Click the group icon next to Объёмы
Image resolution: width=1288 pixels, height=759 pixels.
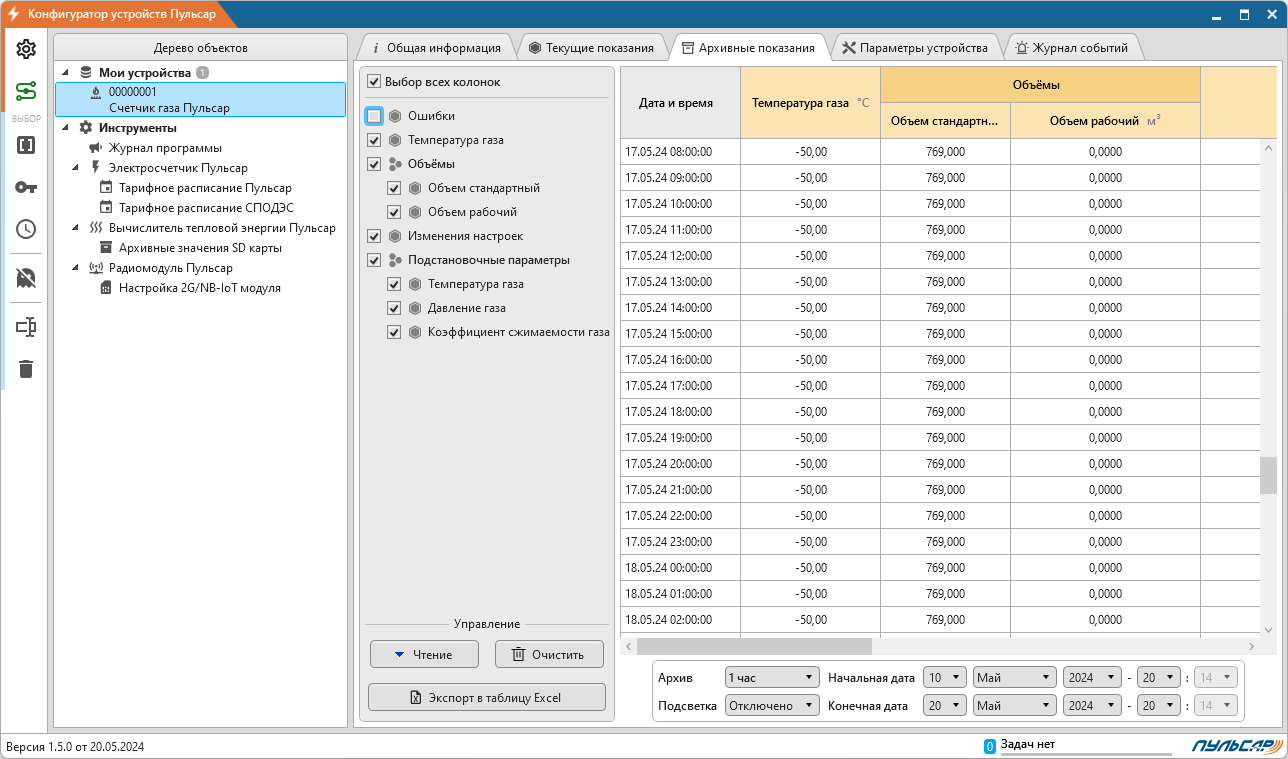pyautogui.click(x=395, y=164)
